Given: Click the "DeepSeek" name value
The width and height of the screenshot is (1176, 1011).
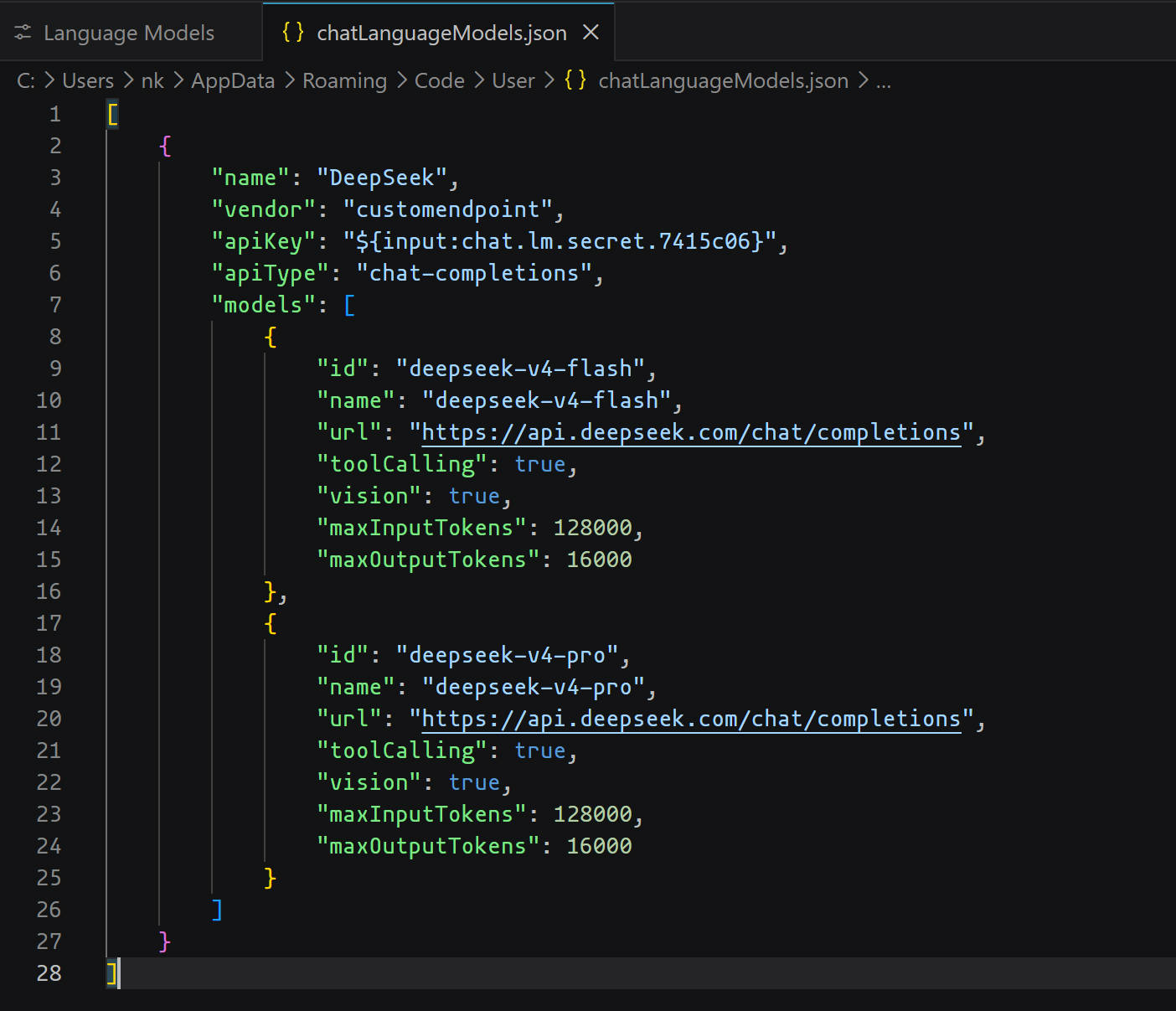Looking at the screenshot, I should pos(382,178).
